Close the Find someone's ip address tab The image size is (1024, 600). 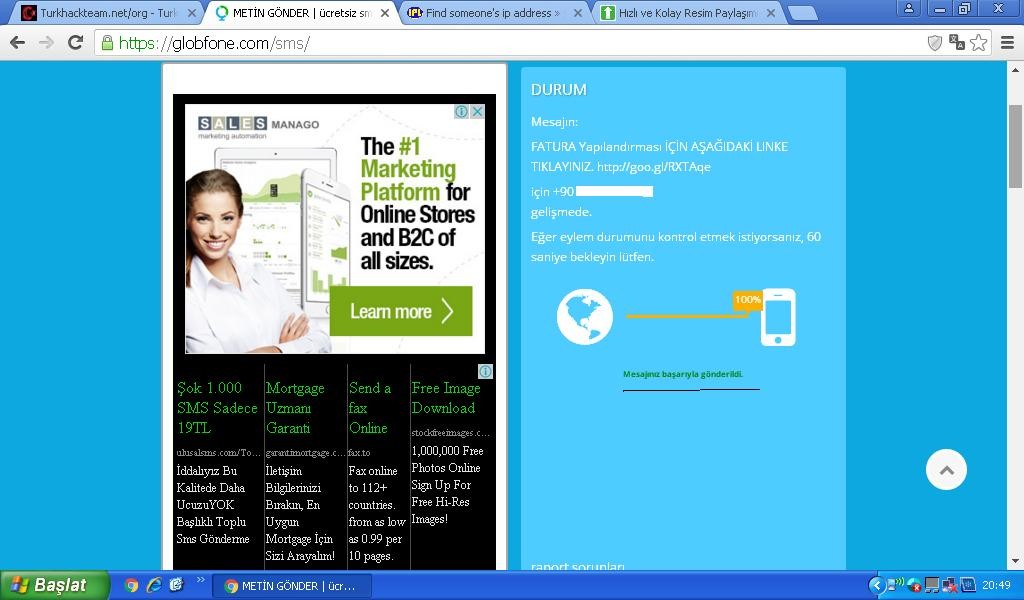(x=578, y=13)
